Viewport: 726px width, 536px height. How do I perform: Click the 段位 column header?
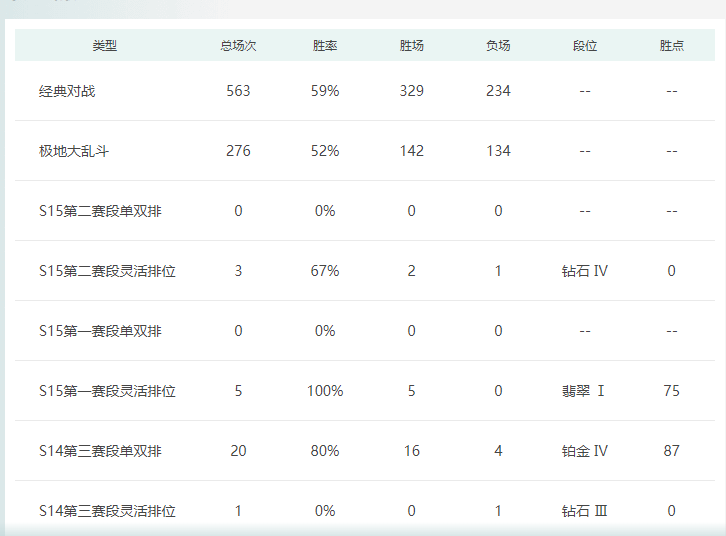coord(585,45)
